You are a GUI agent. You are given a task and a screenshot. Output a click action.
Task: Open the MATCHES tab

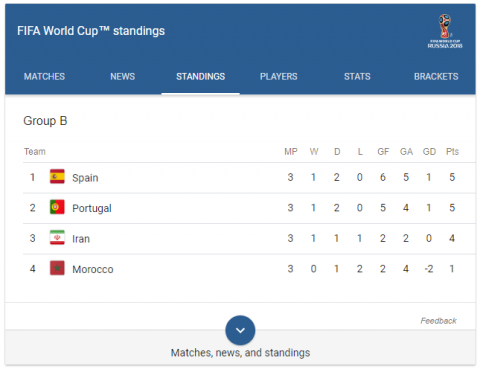(x=44, y=77)
